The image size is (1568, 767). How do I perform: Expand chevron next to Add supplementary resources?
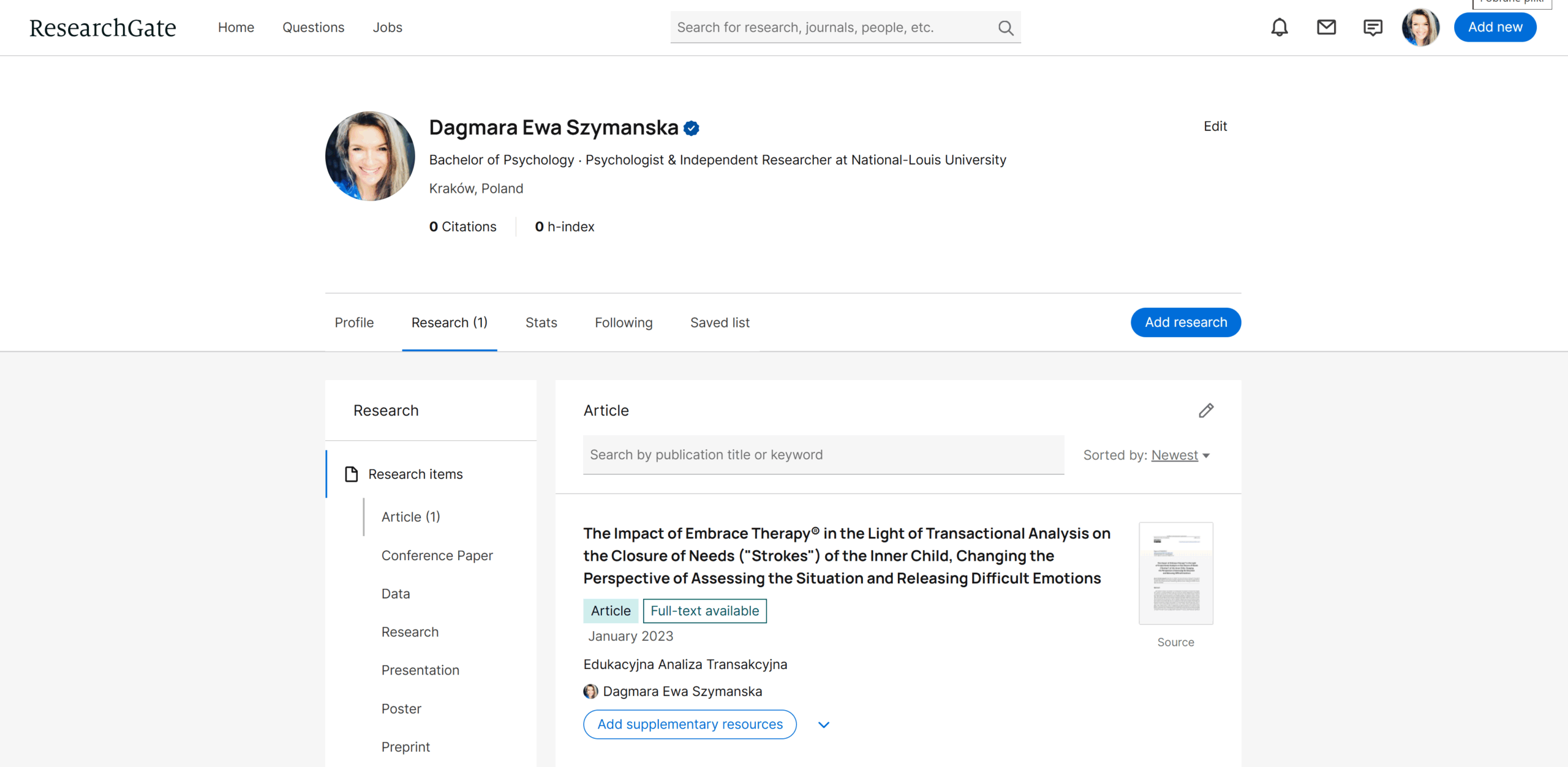824,725
